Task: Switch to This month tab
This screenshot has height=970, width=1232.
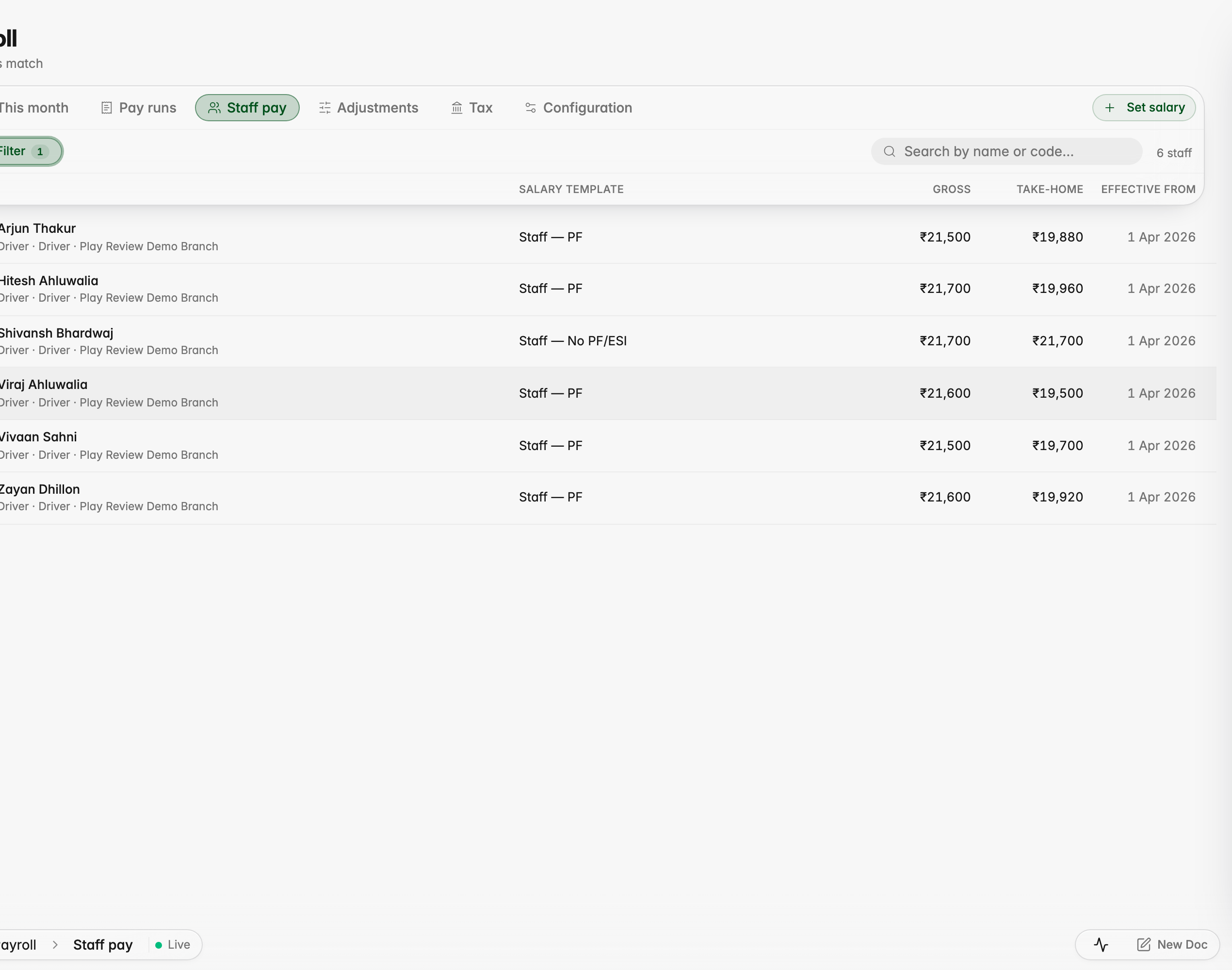Action: pyautogui.click(x=34, y=108)
